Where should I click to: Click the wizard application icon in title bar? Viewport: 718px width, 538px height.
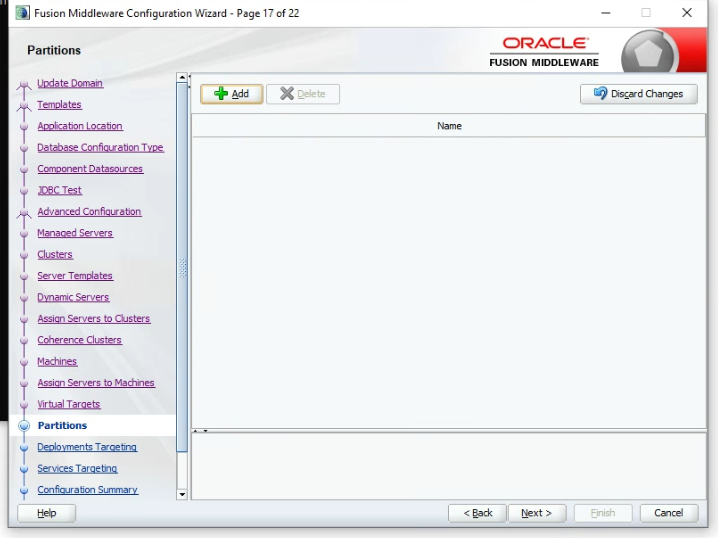pos(22,13)
